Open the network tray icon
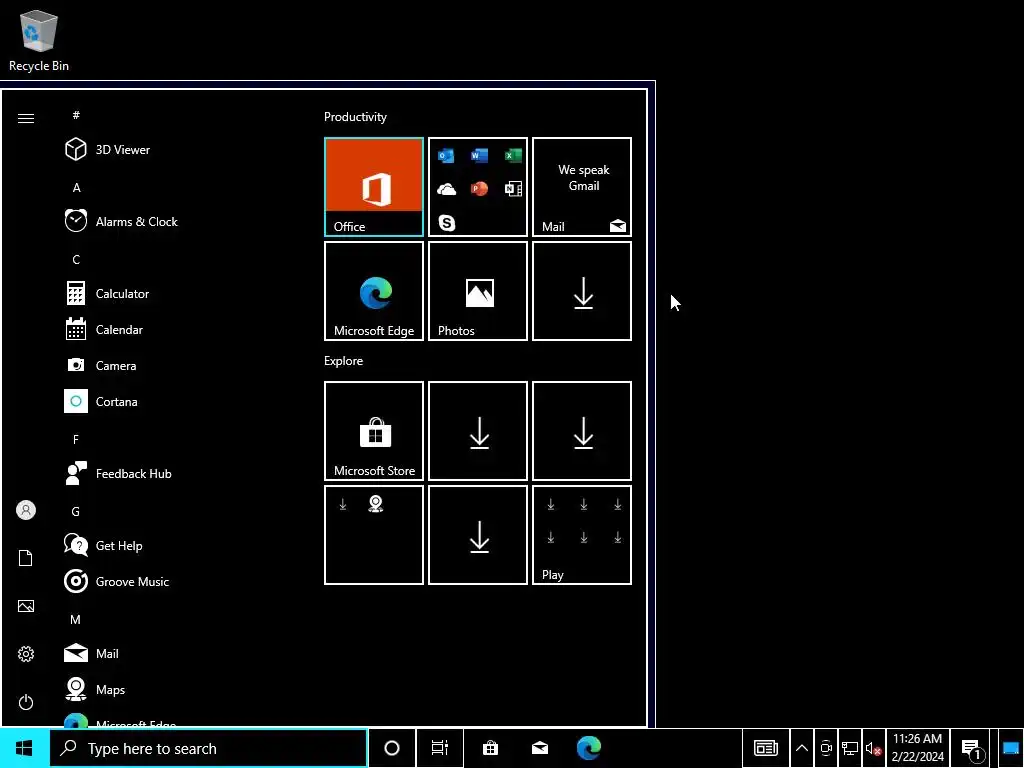 tap(850, 748)
